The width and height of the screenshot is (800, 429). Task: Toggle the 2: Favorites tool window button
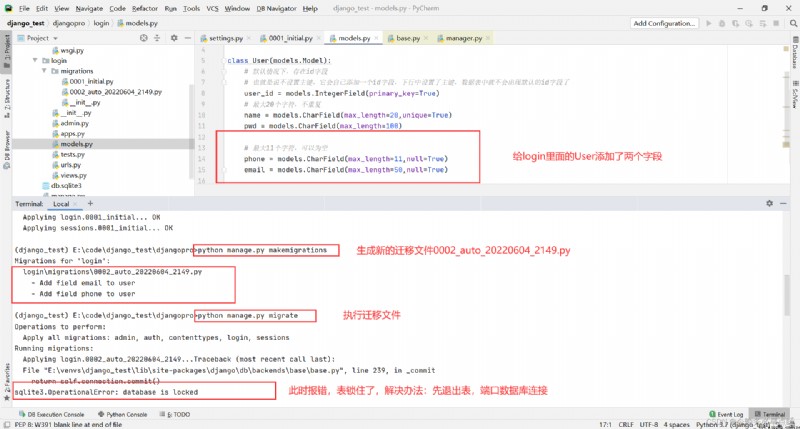[x=6, y=382]
